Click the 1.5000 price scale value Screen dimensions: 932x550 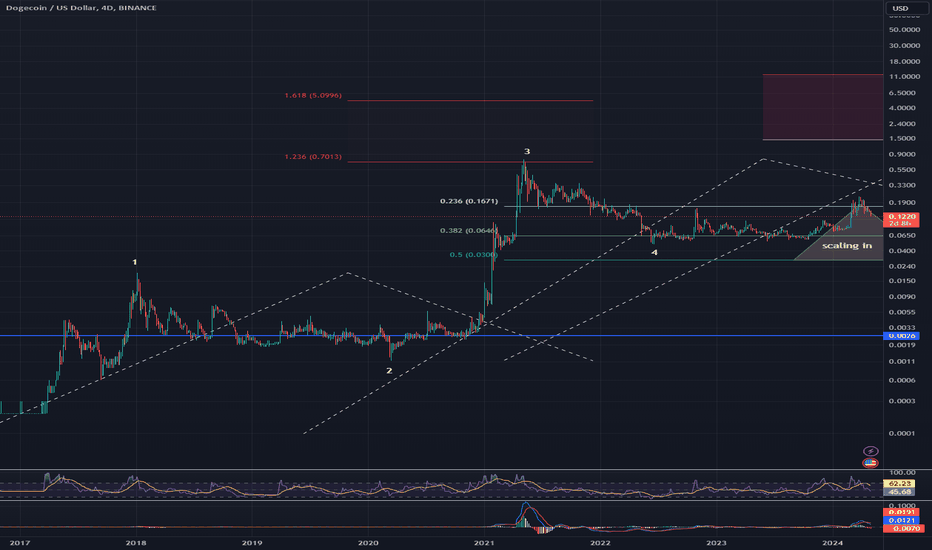(903, 139)
